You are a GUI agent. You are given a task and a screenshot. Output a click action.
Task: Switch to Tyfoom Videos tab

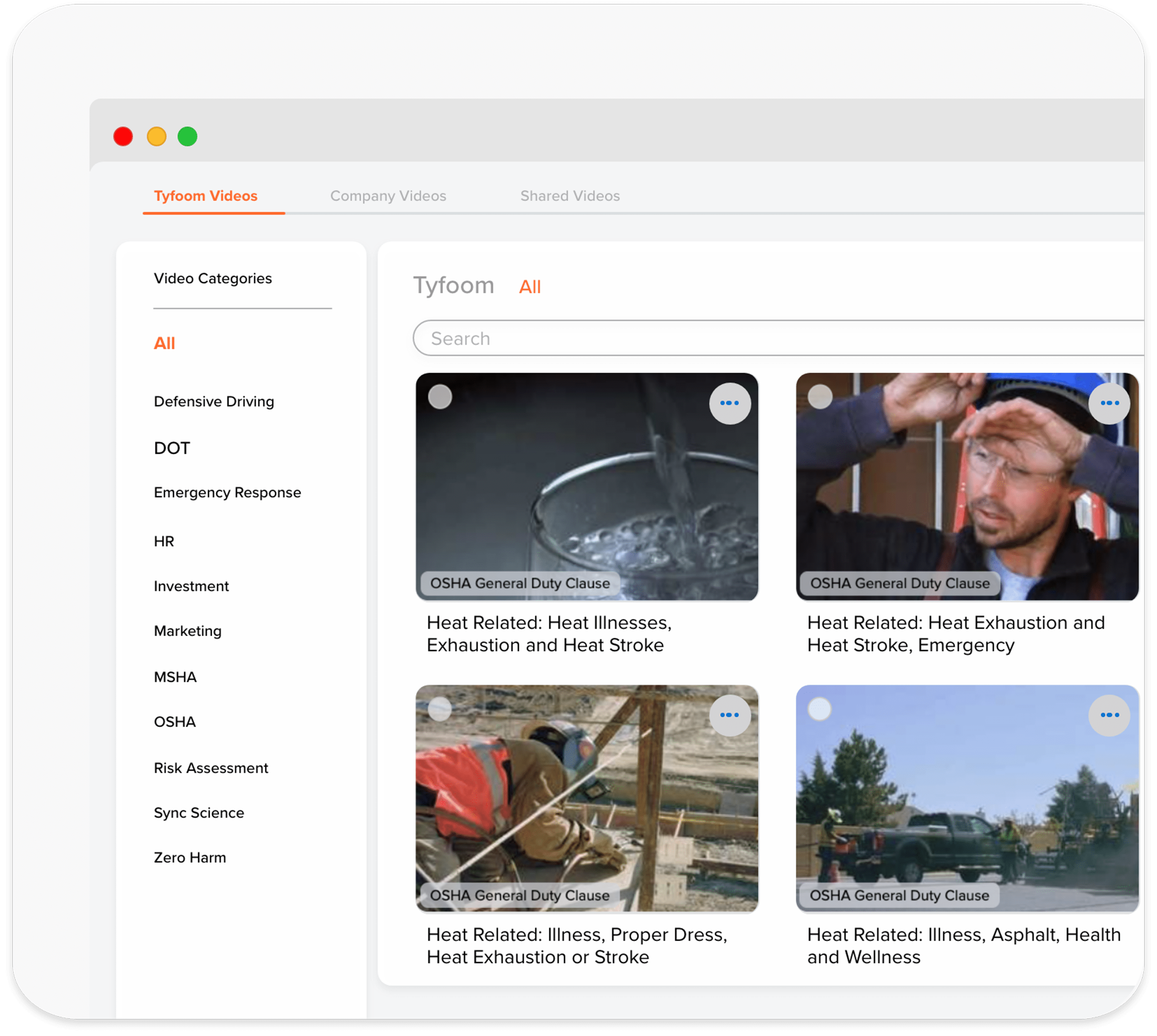click(206, 196)
